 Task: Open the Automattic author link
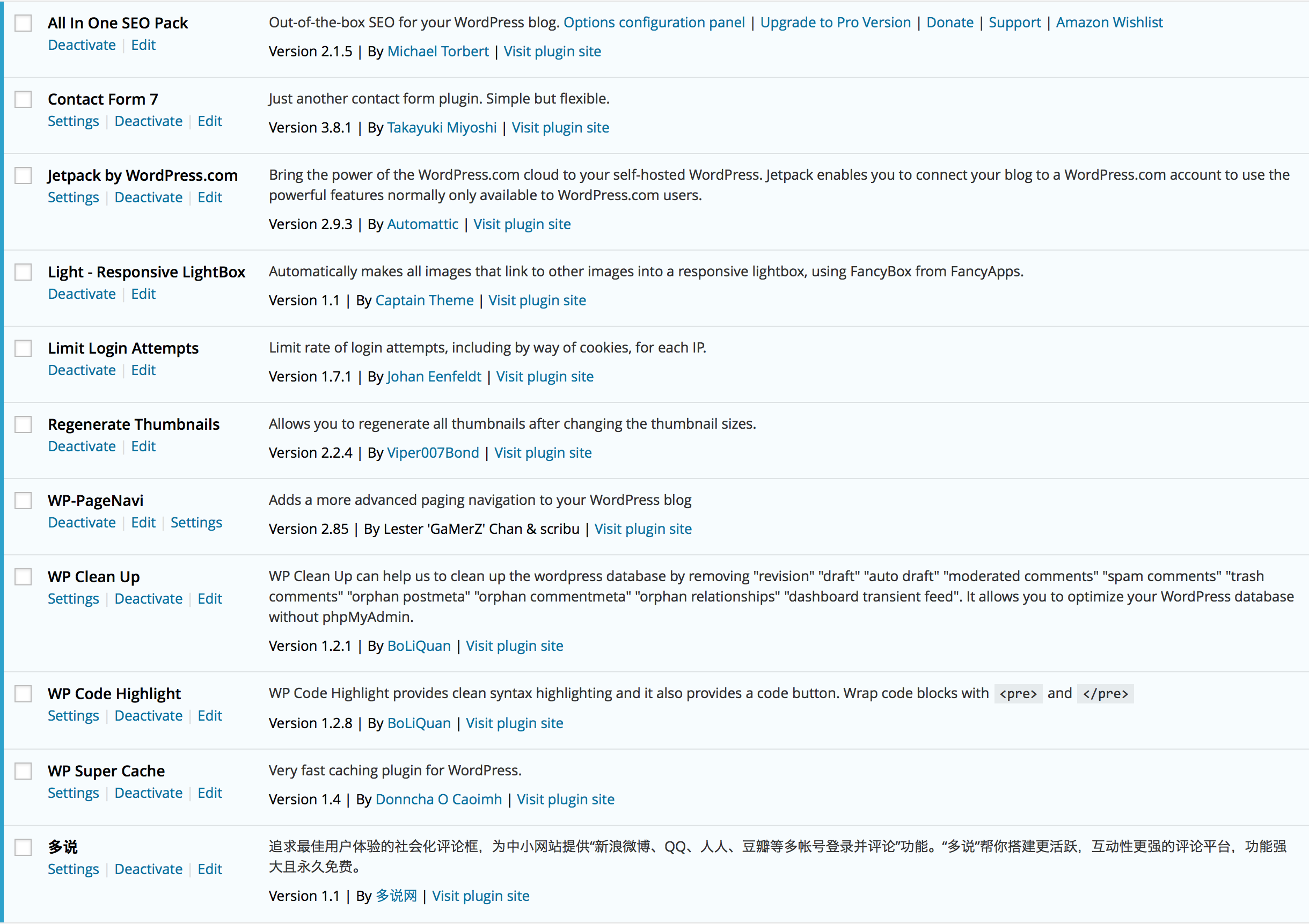tap(422, 224)
